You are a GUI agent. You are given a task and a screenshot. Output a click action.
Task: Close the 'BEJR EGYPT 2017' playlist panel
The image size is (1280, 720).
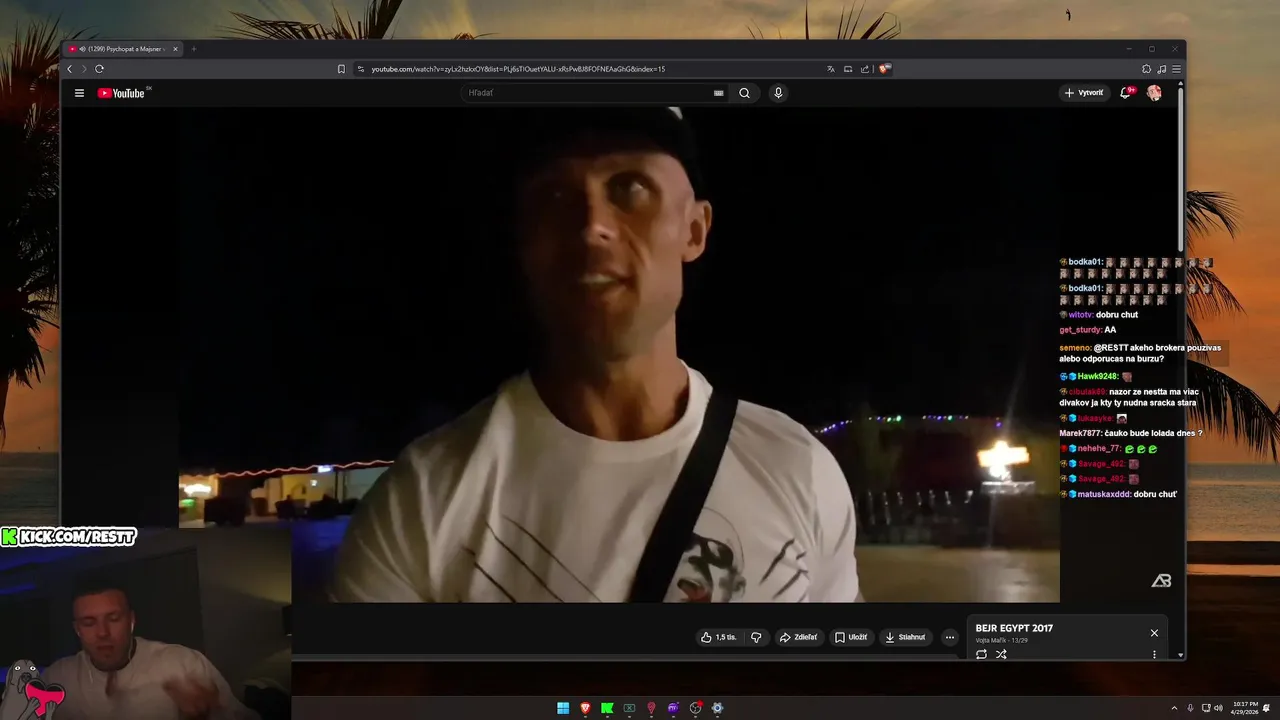1154,633
